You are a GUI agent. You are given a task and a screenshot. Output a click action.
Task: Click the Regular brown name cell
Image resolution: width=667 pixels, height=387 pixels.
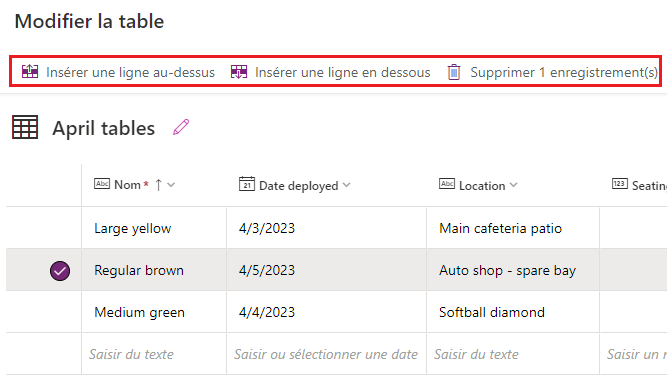click(154, 270)
